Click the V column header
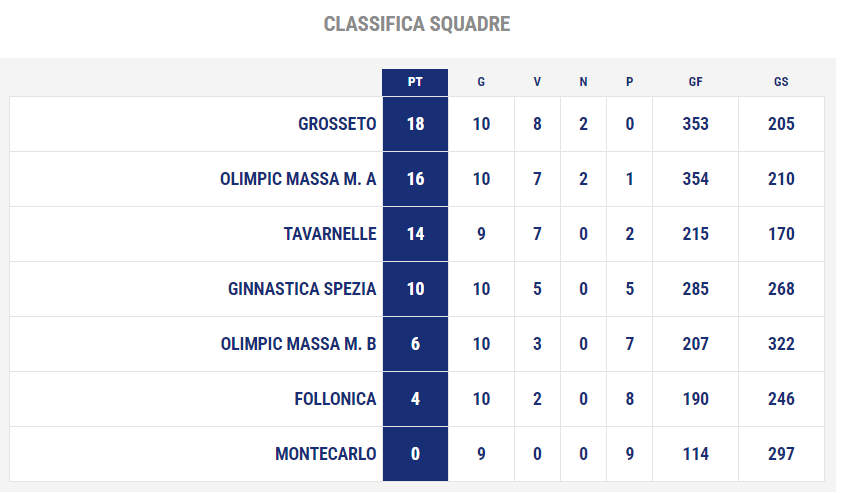Viewport: 841px width, 493px height. point(537,82)
